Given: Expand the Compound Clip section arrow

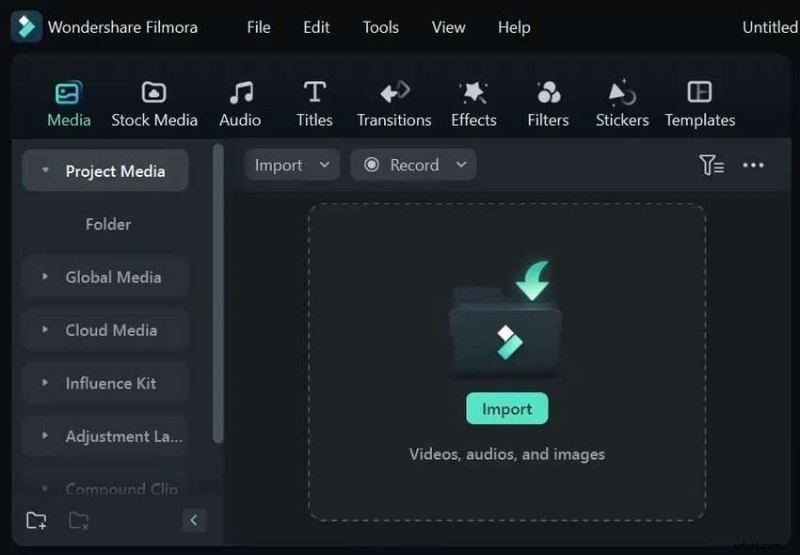Looking at the screenshot, I should tap(45, 488).
